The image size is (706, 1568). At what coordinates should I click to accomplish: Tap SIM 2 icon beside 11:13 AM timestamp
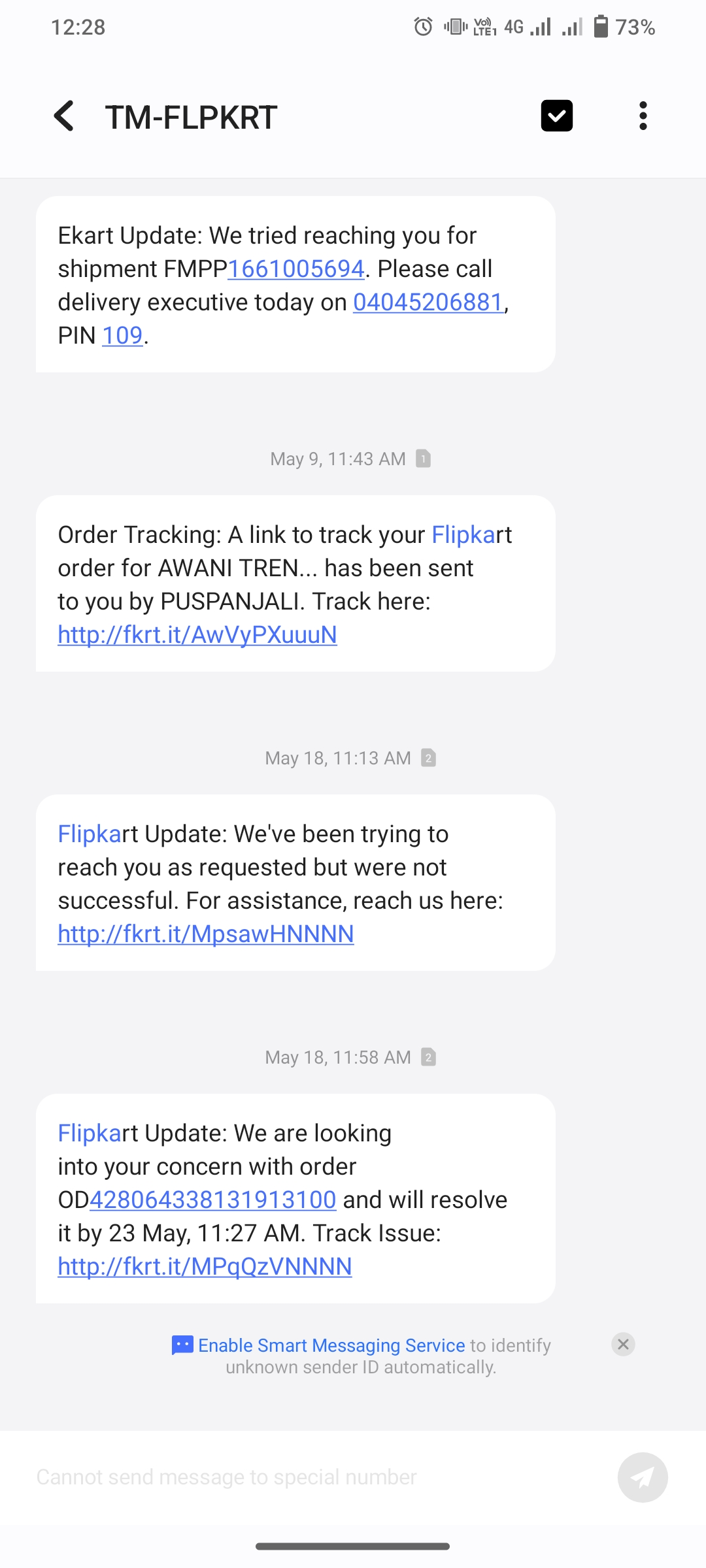pyautogui.click(x=429, y=758)
